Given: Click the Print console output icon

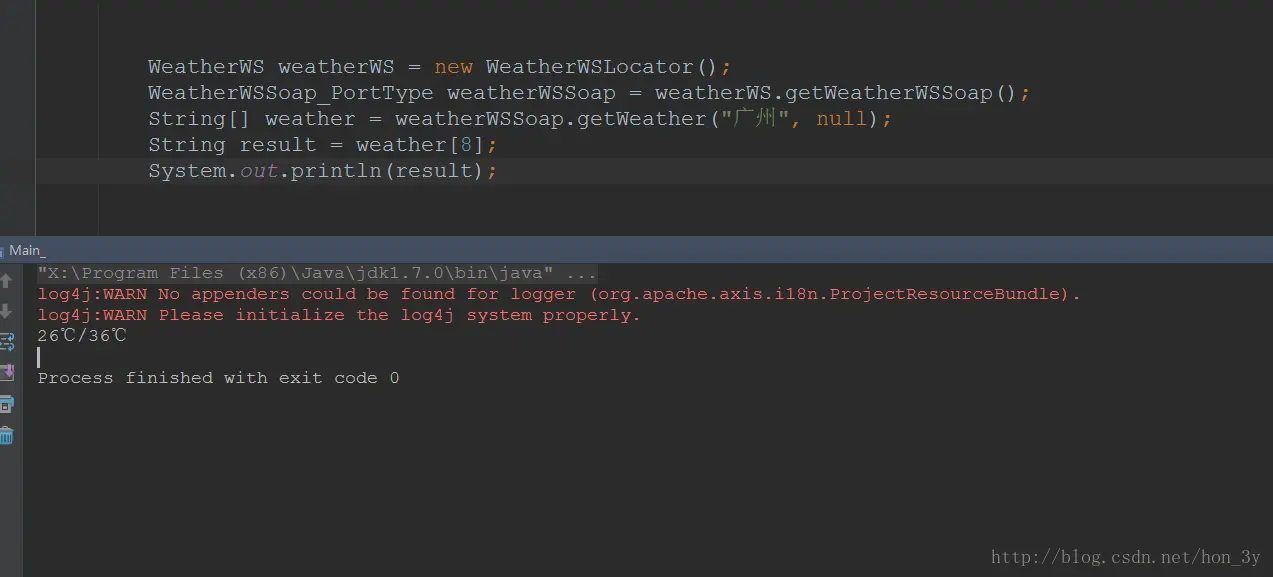Looking at the screenshot, I should pos(6,404).
